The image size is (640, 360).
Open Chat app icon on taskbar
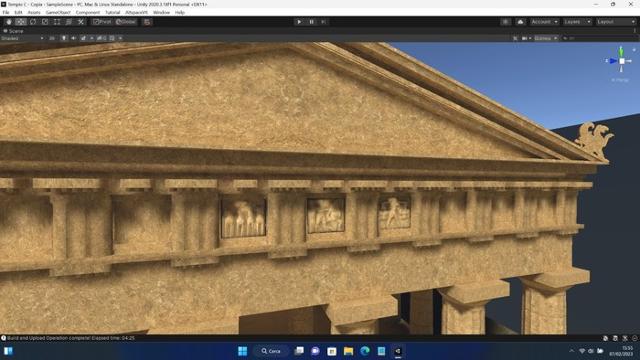[316, 351]
